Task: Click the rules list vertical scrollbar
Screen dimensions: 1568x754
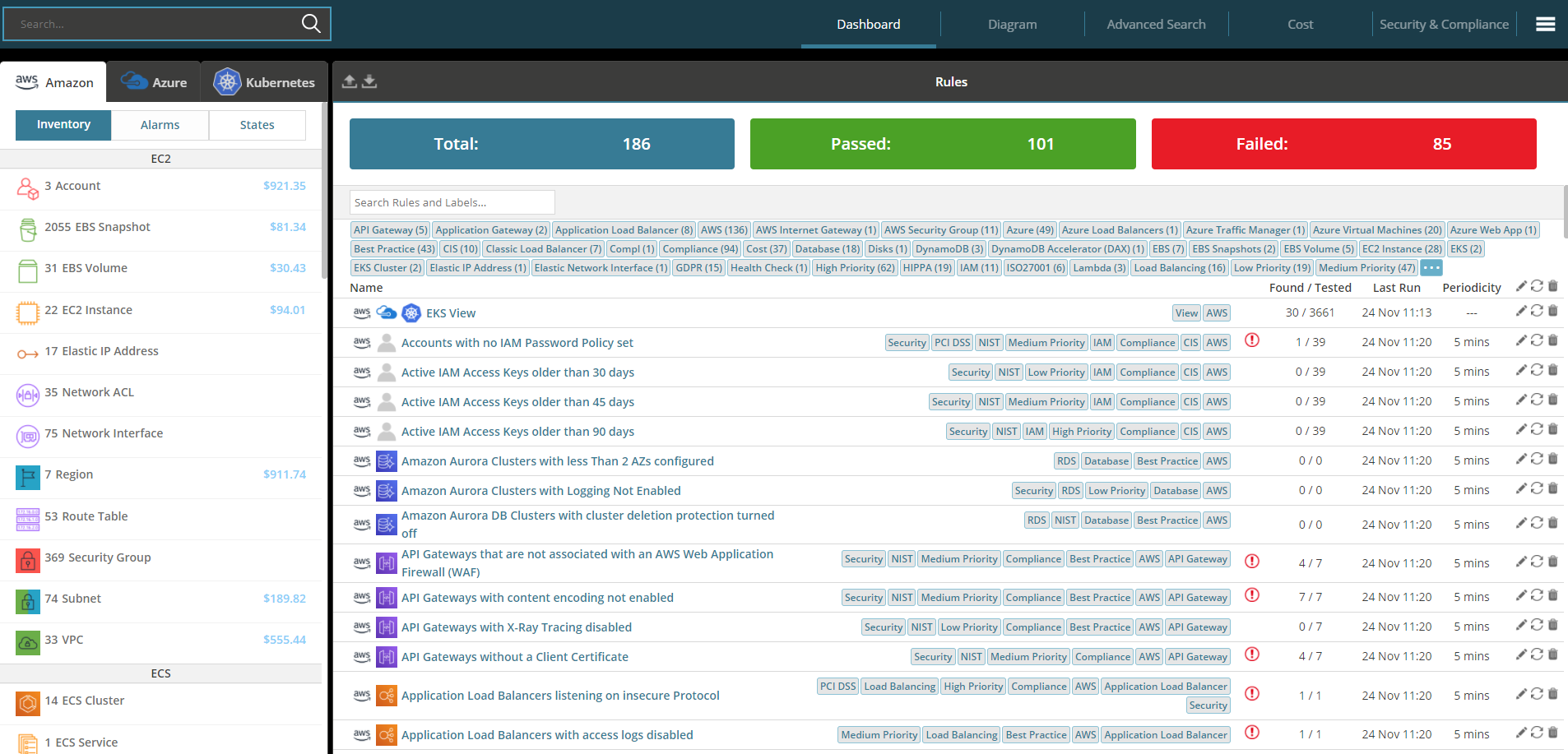Action: point(1565,210)
